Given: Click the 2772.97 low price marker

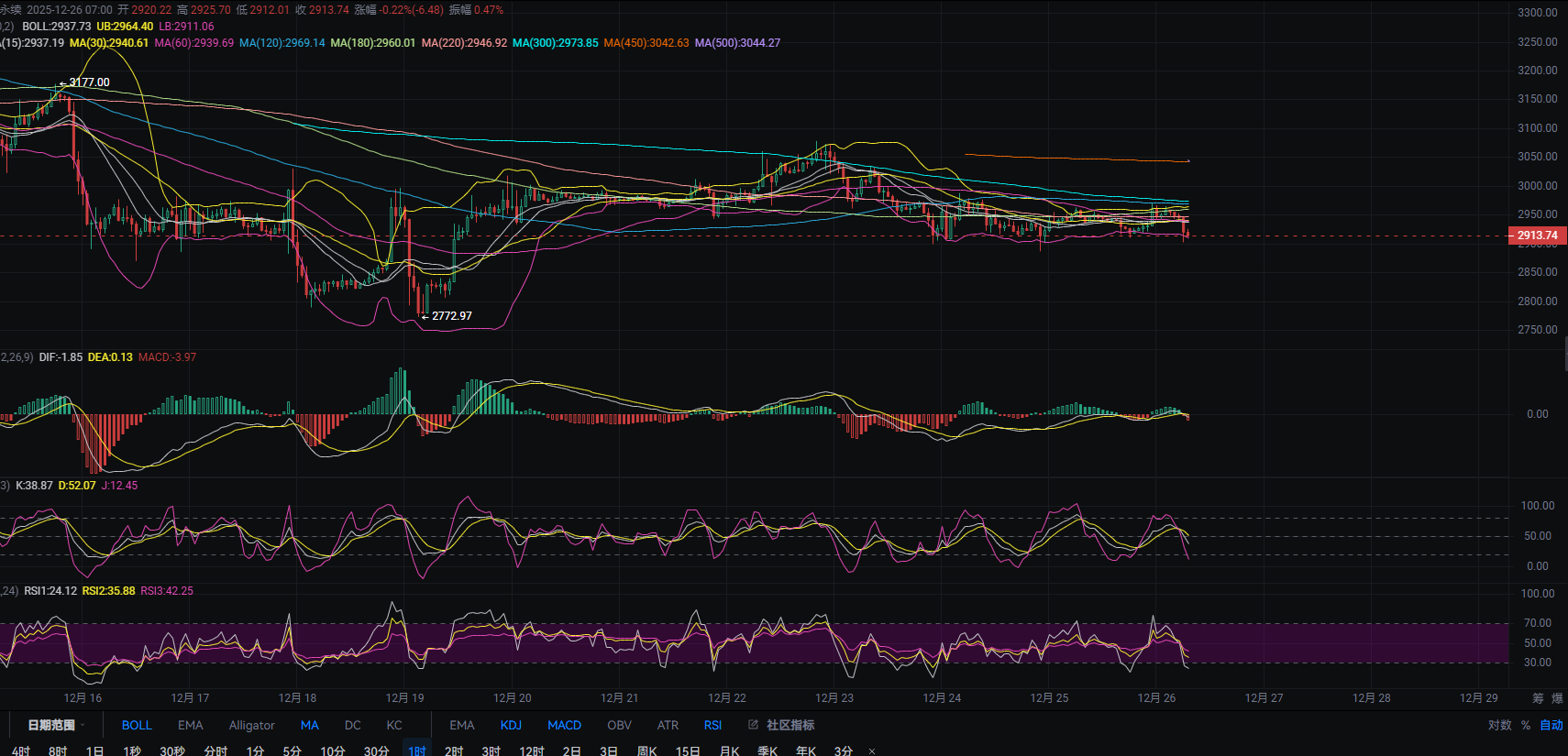Looking at the screenshot, I should (451, 316).
